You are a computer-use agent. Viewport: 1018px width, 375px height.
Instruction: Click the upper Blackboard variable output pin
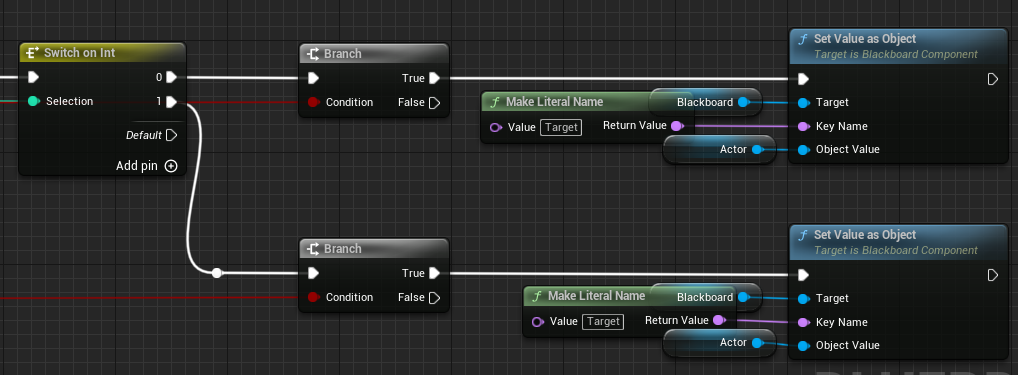pos(743,102)
